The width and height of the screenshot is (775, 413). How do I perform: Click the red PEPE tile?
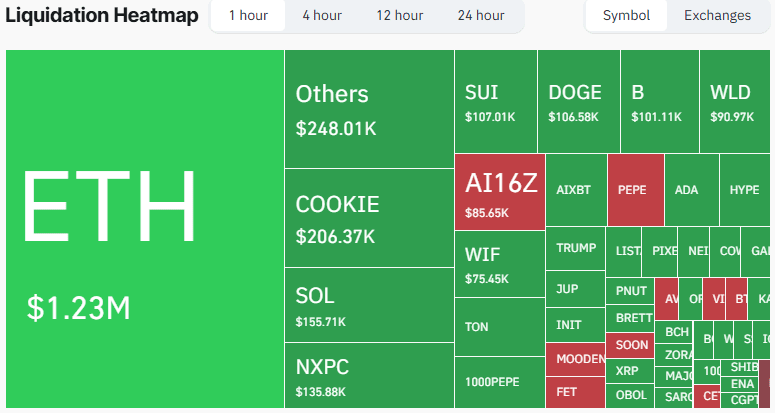tap(636, 190)
